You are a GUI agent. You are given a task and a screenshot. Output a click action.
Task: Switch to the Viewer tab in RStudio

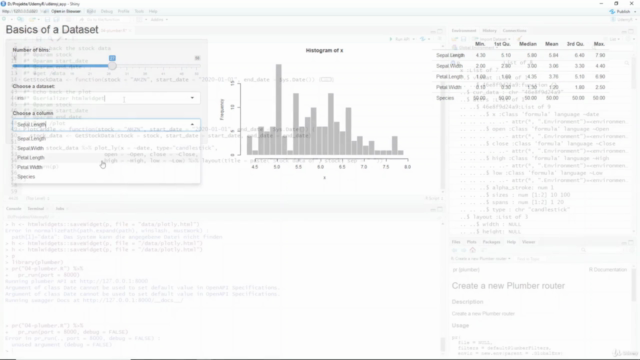tap(528, 242)
